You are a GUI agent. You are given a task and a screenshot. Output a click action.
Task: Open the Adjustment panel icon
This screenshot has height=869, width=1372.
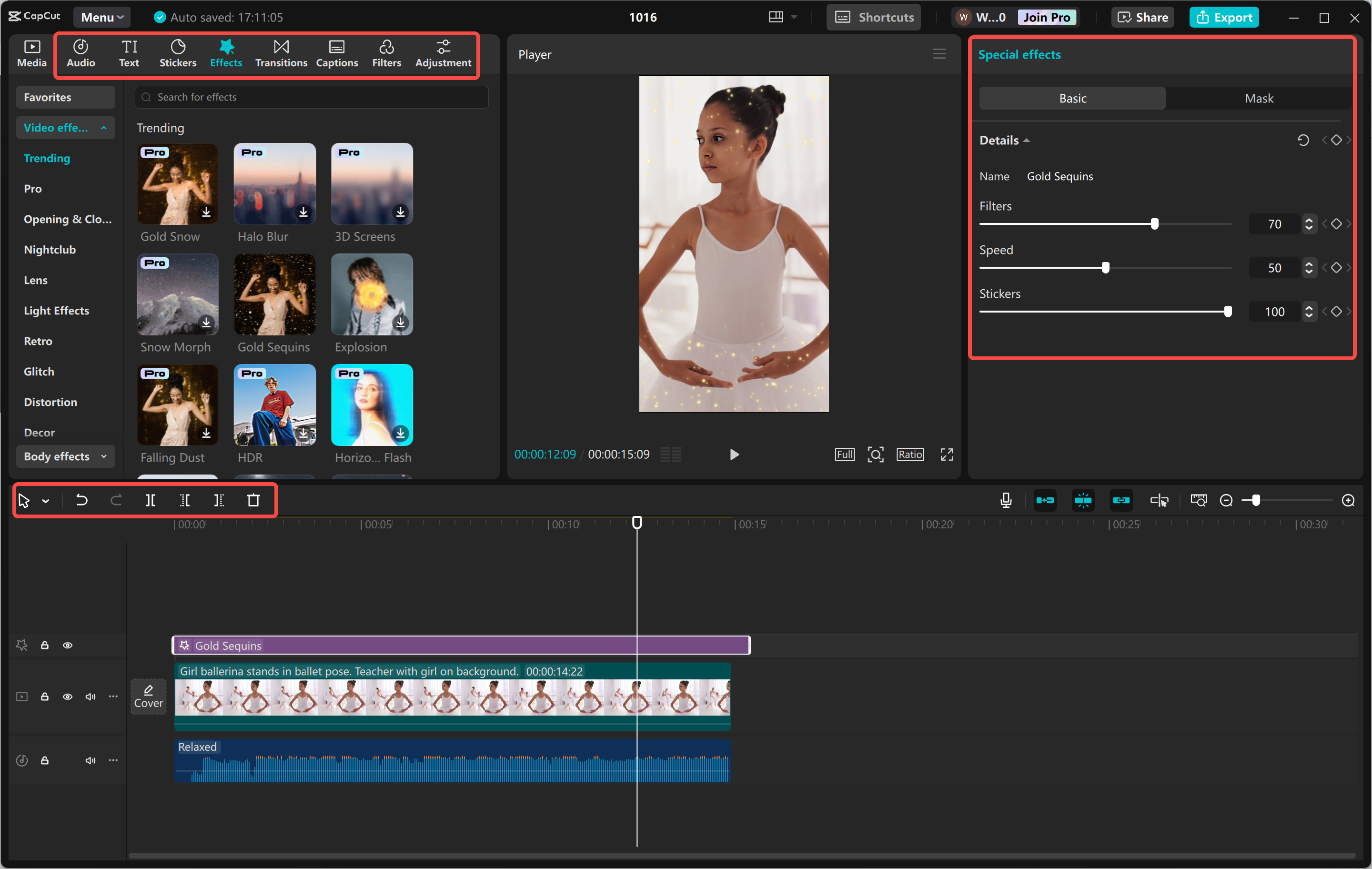coord(443,53)
